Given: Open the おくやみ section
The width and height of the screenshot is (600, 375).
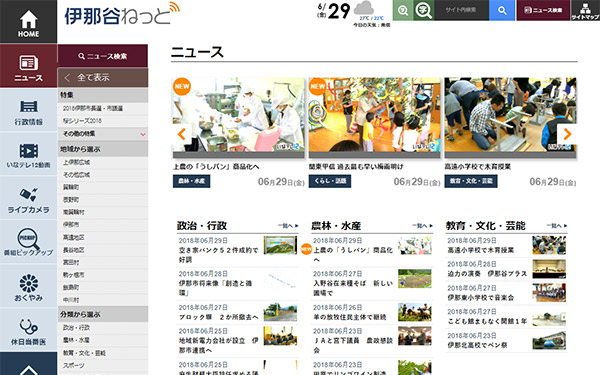Looking at the screenshot, I should coord(28,286).
